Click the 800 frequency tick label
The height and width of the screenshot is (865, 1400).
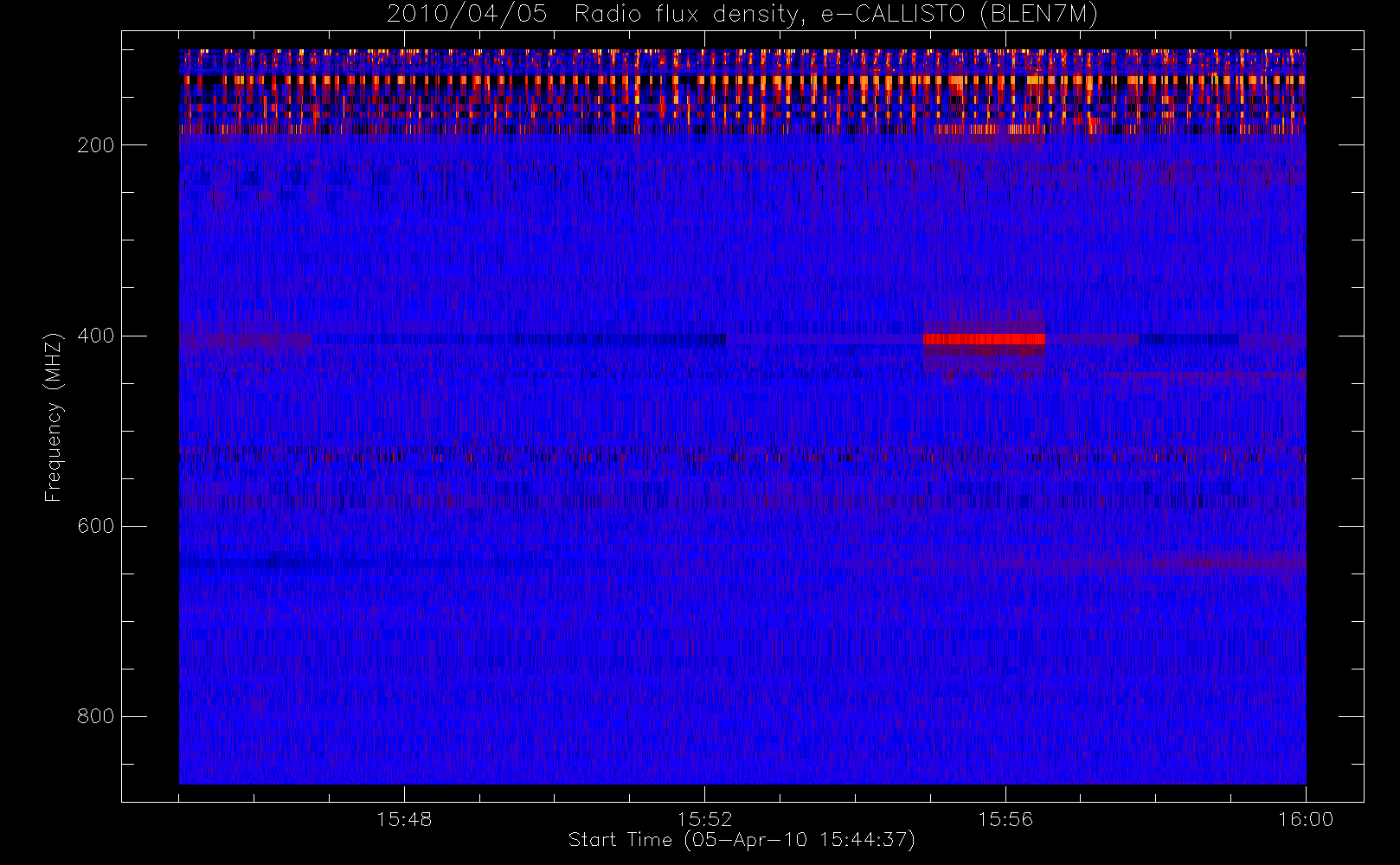[95, 716]
